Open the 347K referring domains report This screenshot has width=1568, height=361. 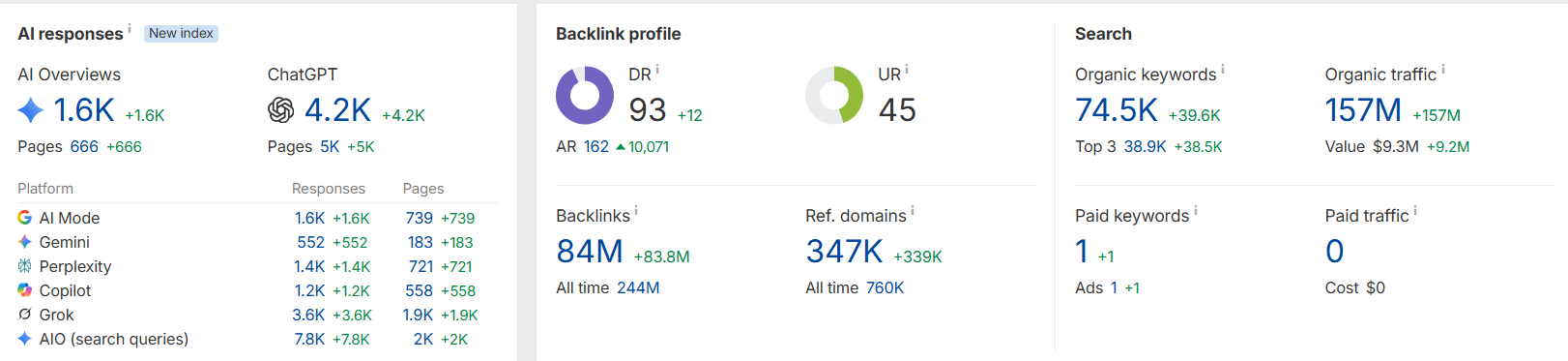tap(844, 252)
